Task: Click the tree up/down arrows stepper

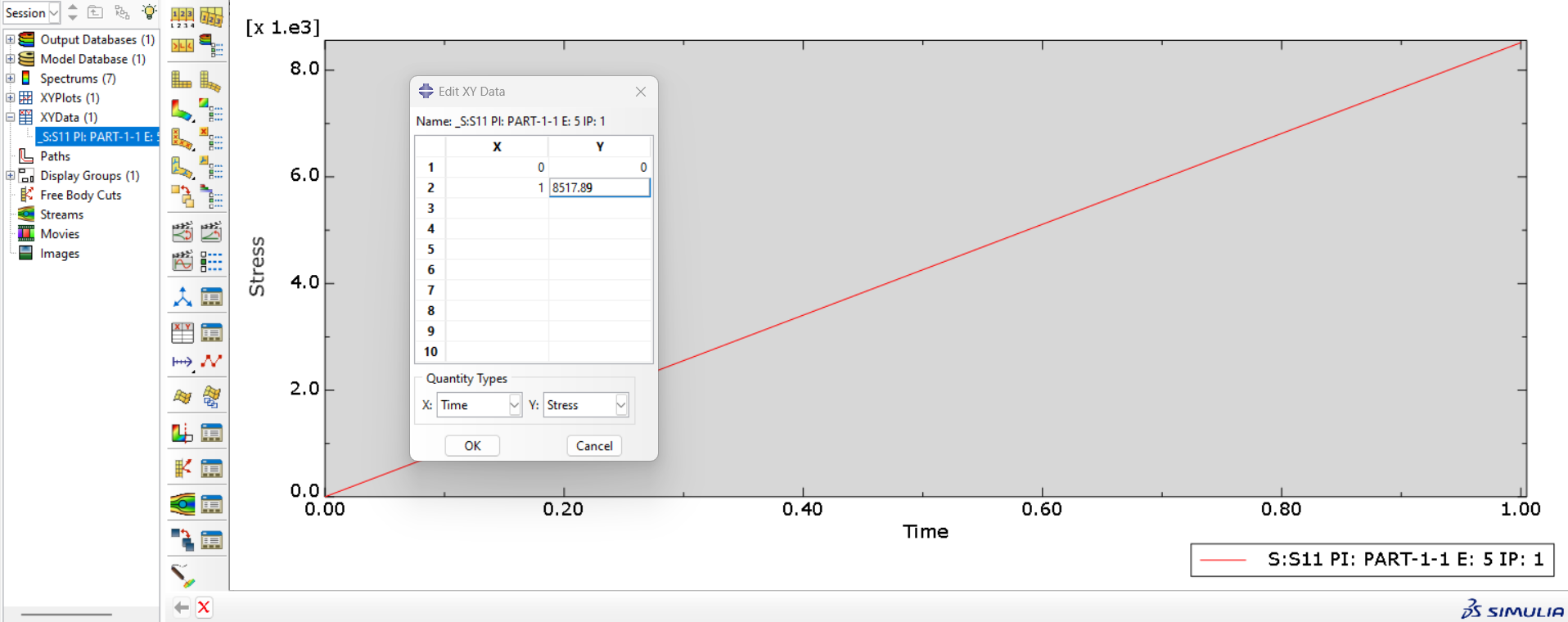Action: click(73, 12)
